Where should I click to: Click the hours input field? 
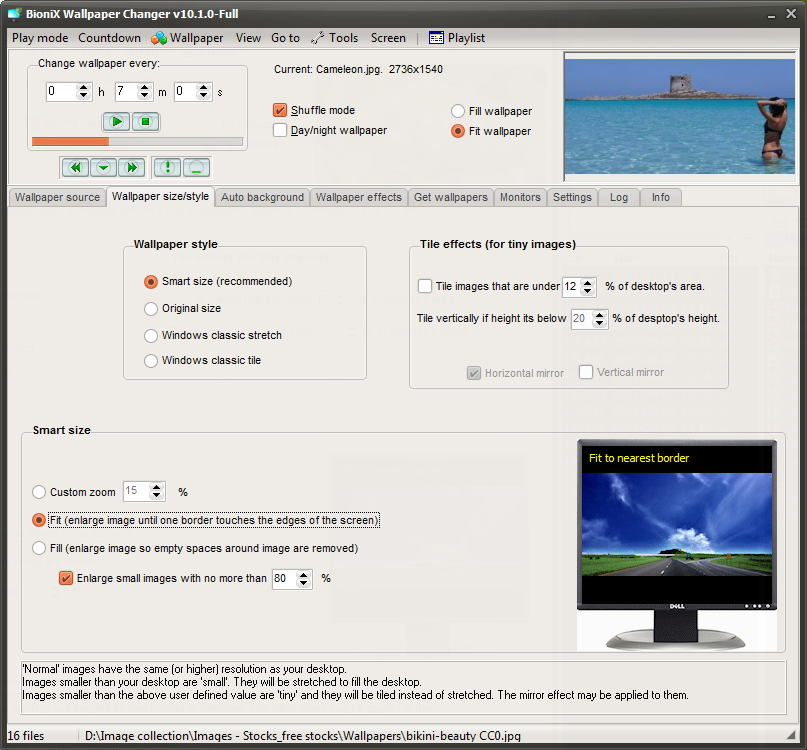coord(62,92)
